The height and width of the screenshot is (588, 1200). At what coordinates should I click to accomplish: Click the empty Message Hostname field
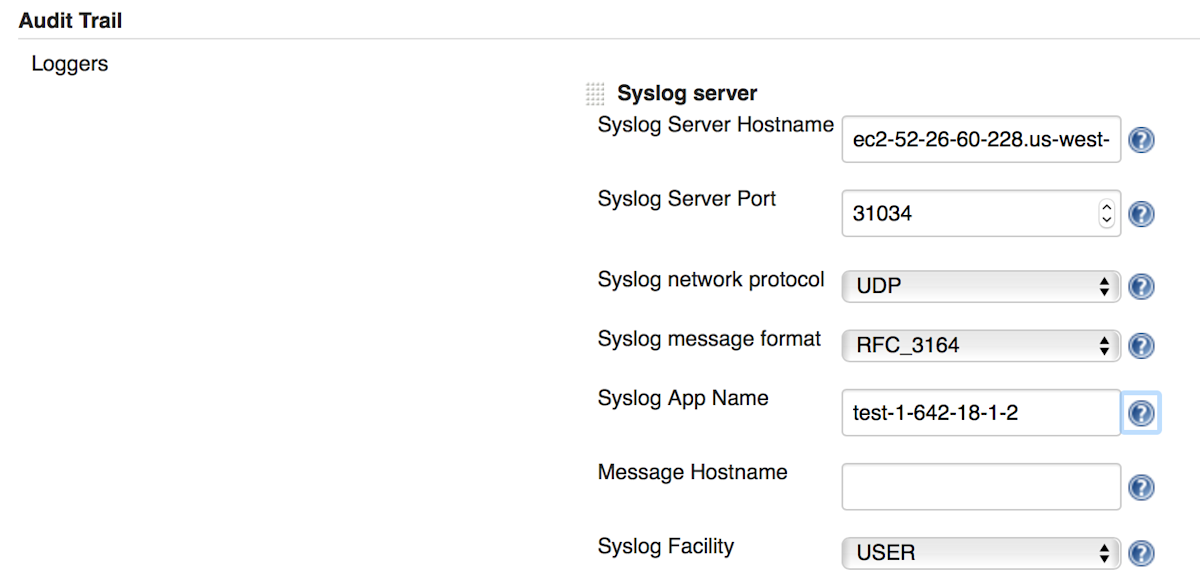[981, 486]
